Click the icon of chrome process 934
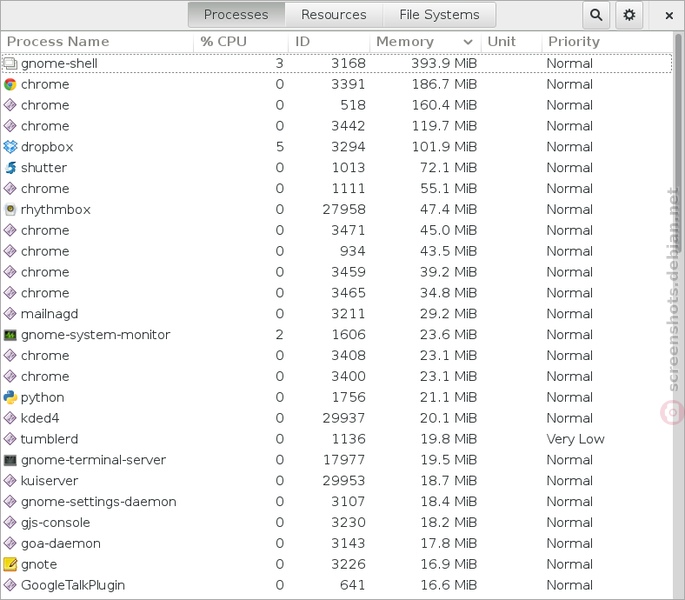This screenshot has height=600, width=685. tap(10, 251)
